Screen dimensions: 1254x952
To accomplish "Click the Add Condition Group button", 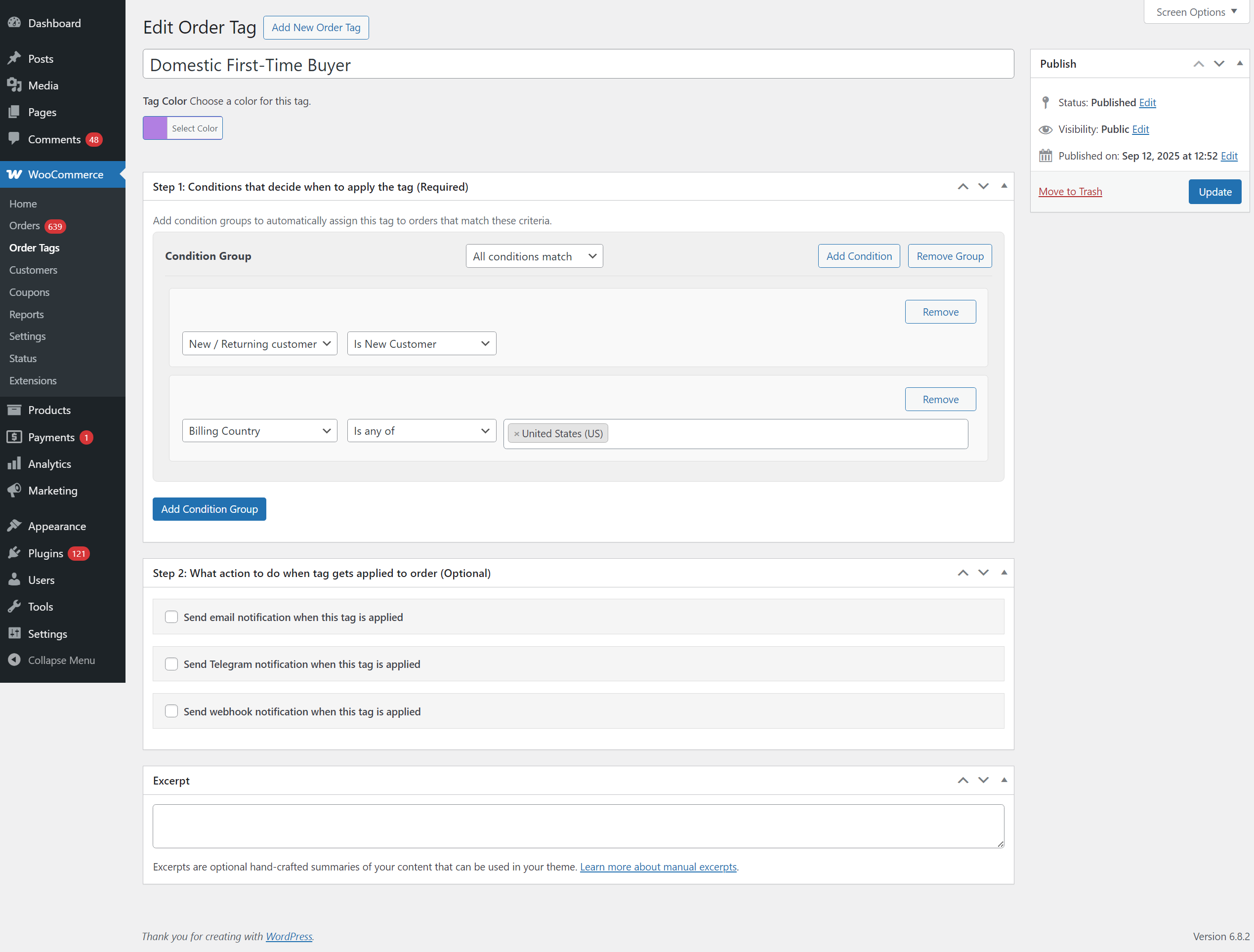I will (209, 508).
